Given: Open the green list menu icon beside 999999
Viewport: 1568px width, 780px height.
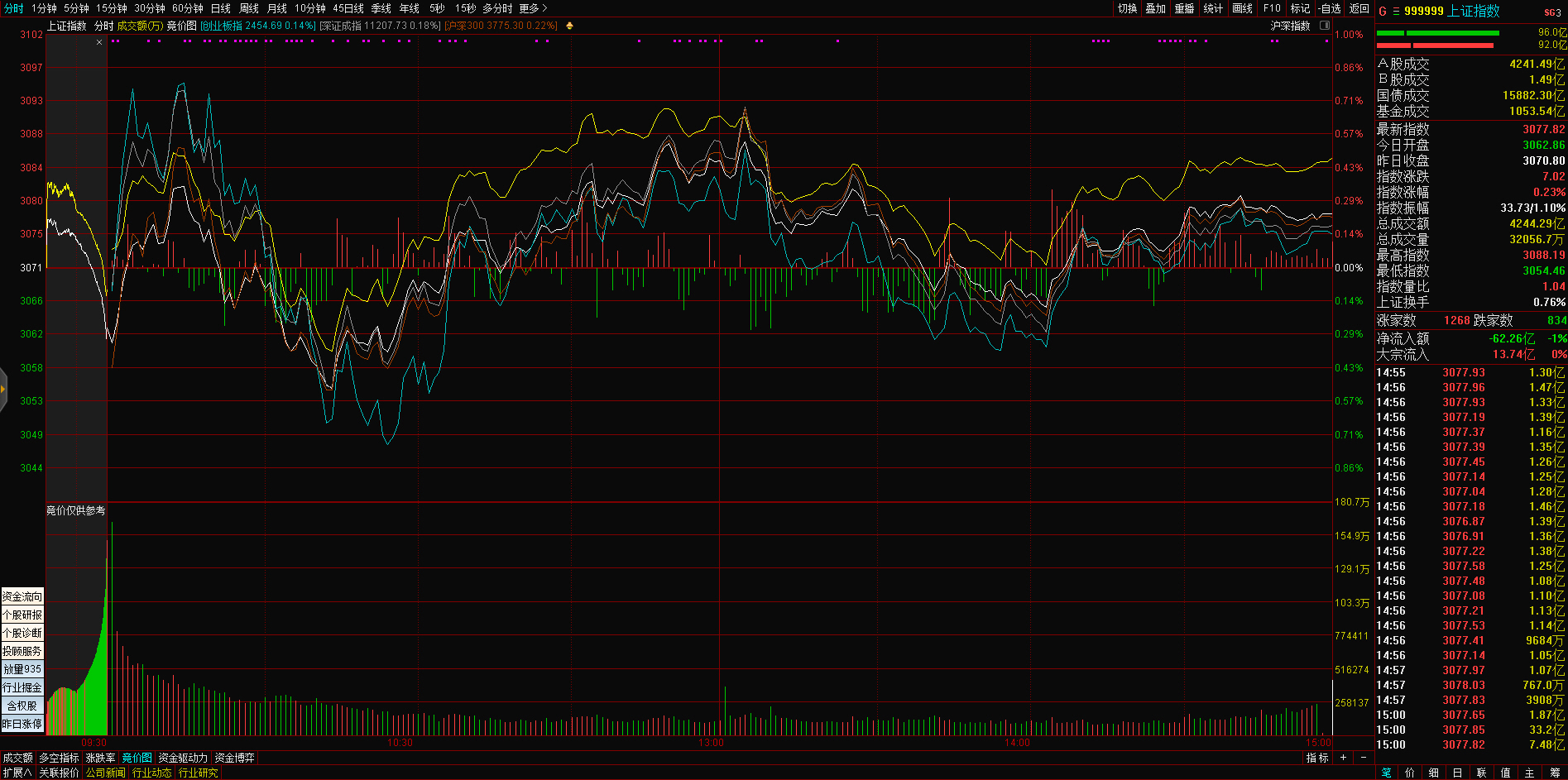Looking at the screenshot, I should tap(1396, 11).
